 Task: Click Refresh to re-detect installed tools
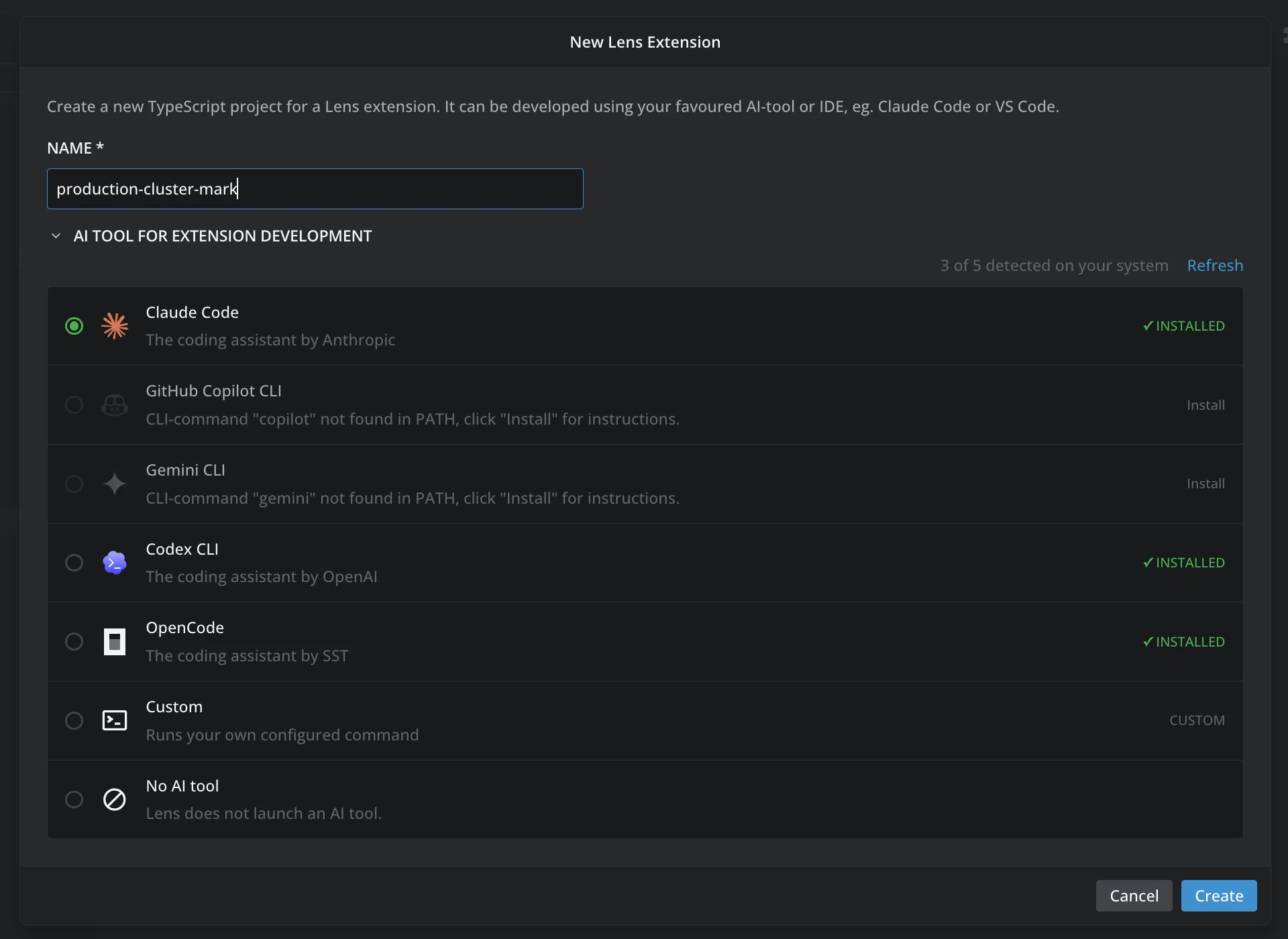point(1215,266)
